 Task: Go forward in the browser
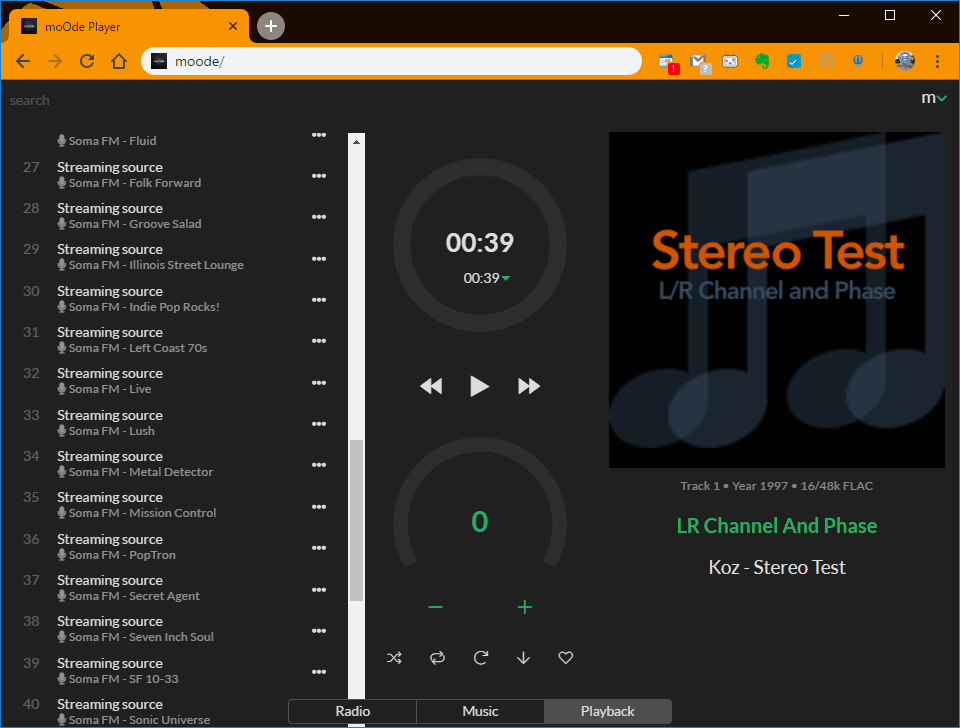55,61
